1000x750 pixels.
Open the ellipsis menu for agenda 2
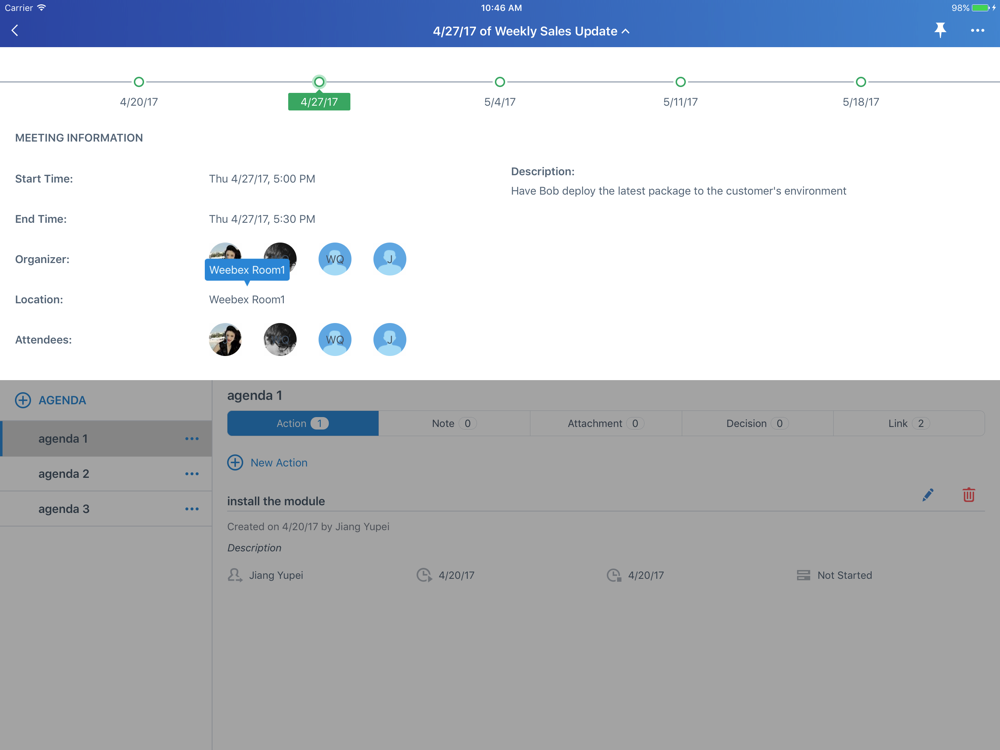(x=192, y=474)
